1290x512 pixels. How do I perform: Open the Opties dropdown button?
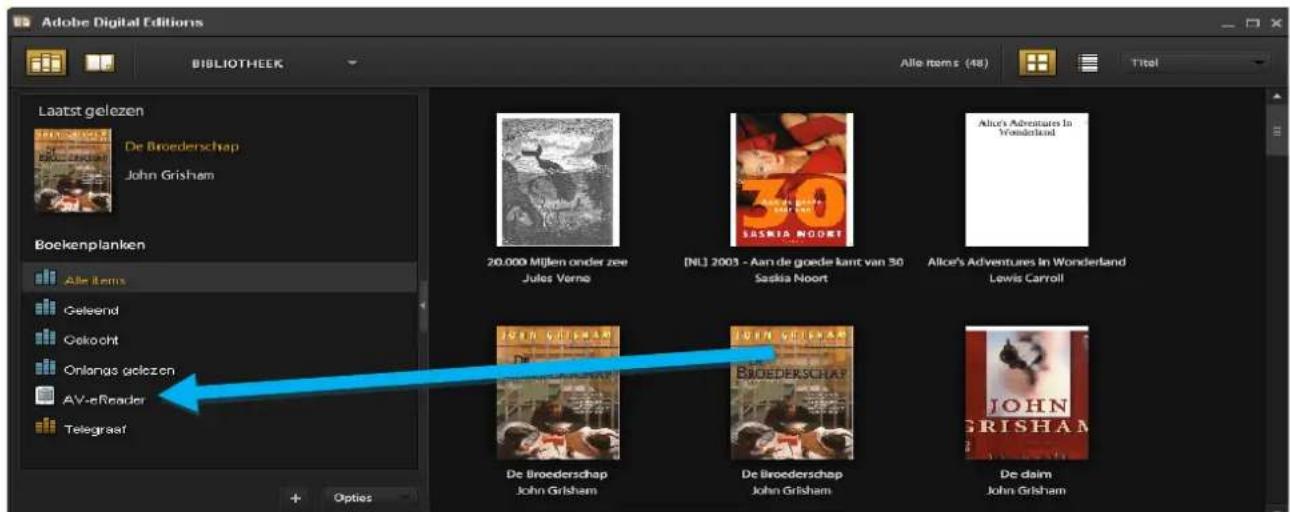pos(370,497)
